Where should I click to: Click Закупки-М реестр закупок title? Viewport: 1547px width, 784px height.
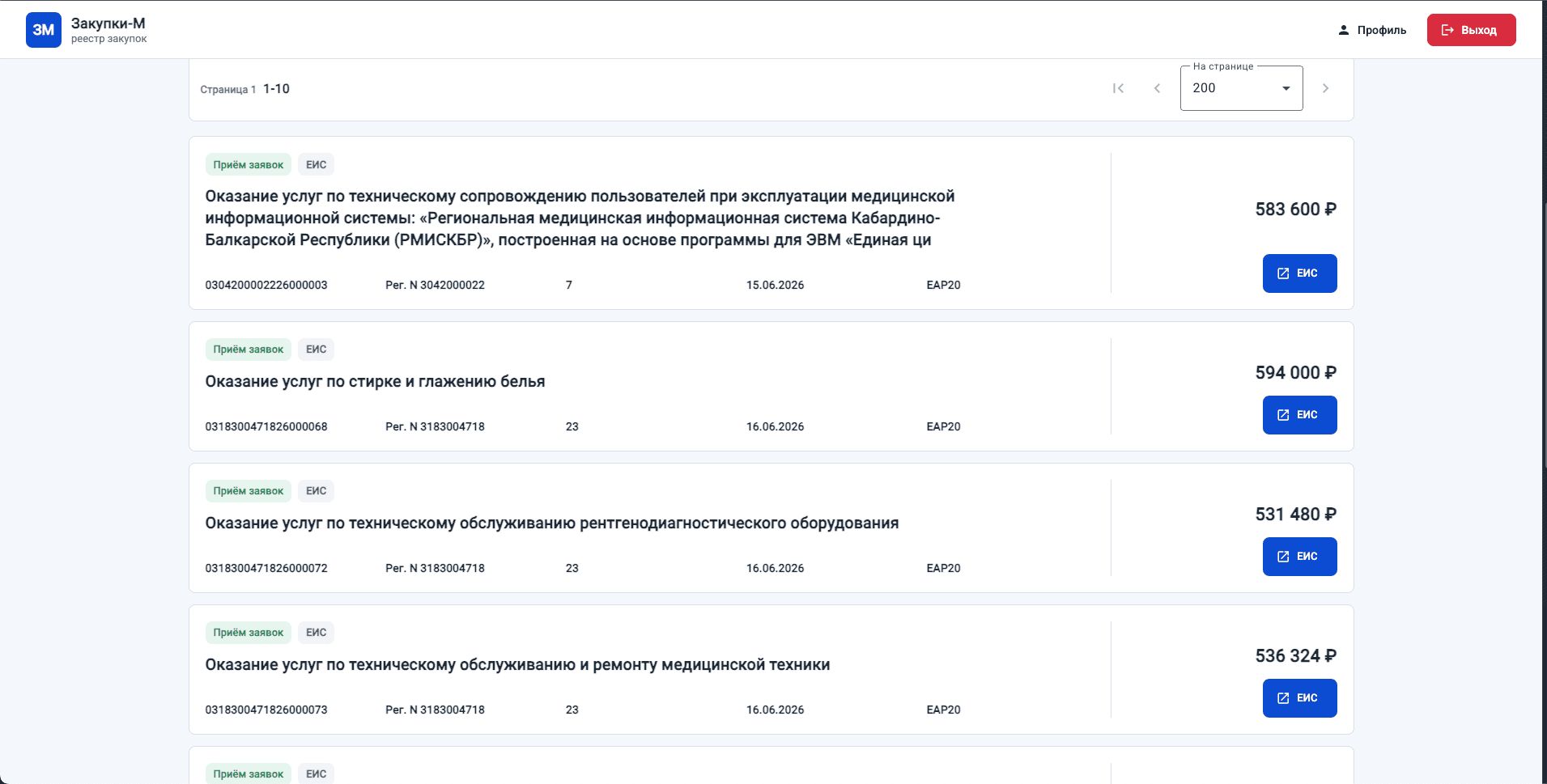[108, 30]
